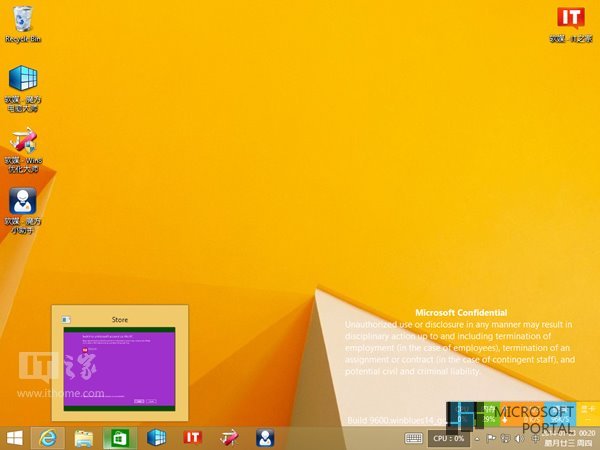This screenshot has height=450, width=600.
Task: Open File Explorer from the taskbar
Action: coord(84,438)
